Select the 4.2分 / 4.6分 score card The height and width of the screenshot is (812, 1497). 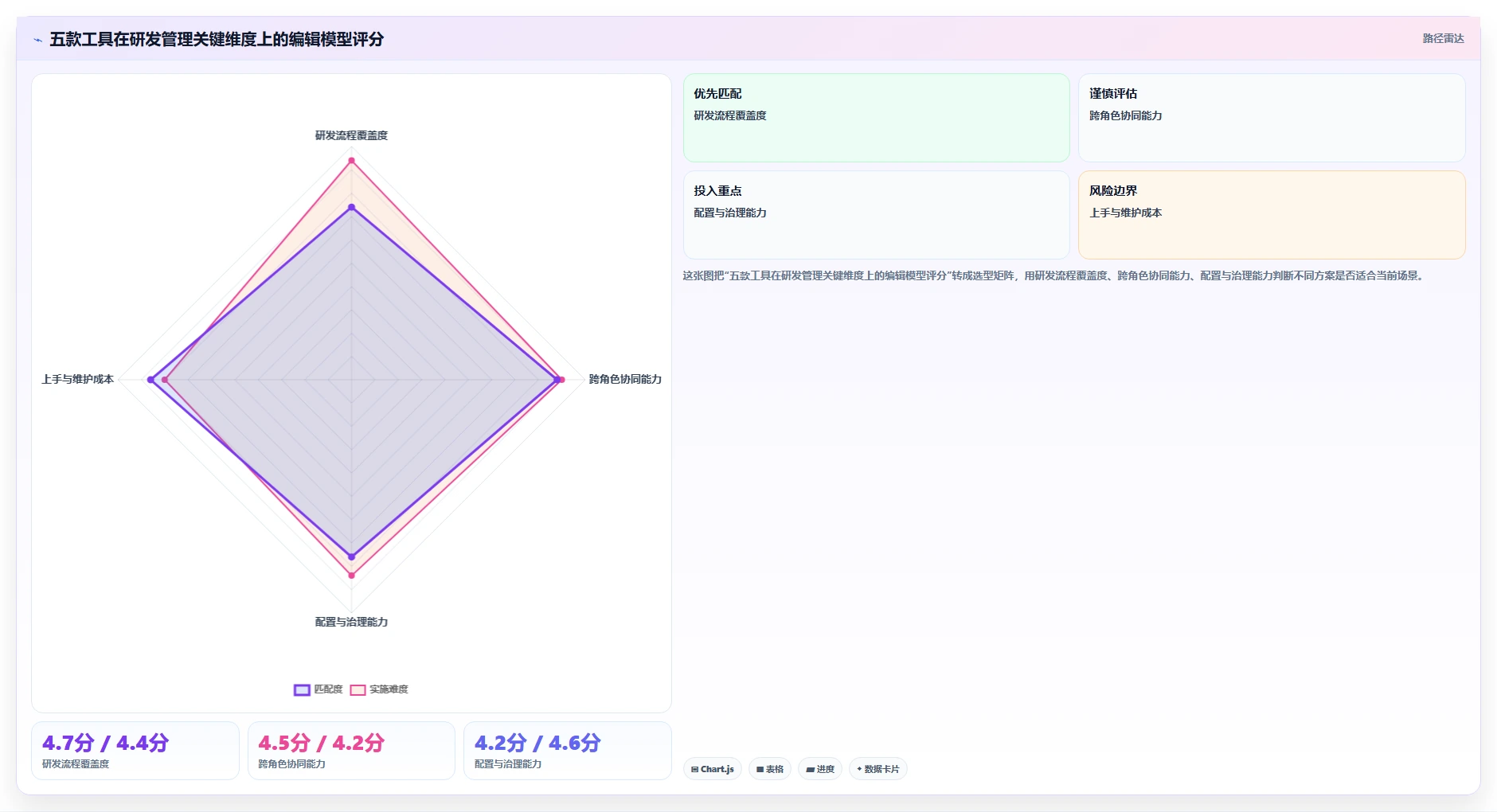pyautogui.click(x=568, y=751)
